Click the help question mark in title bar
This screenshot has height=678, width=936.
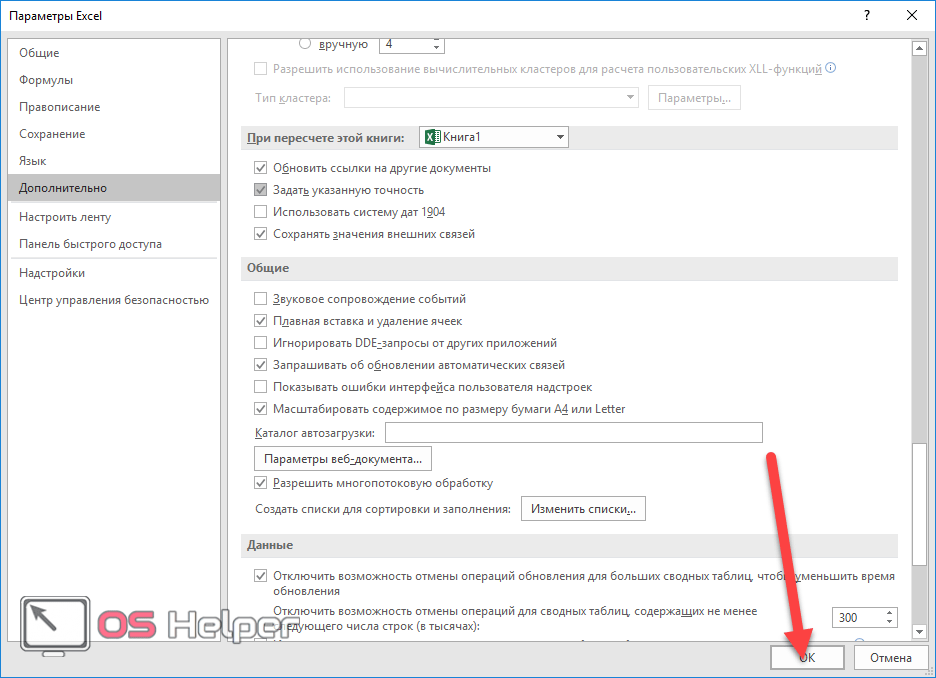click(x=867, y=16)
